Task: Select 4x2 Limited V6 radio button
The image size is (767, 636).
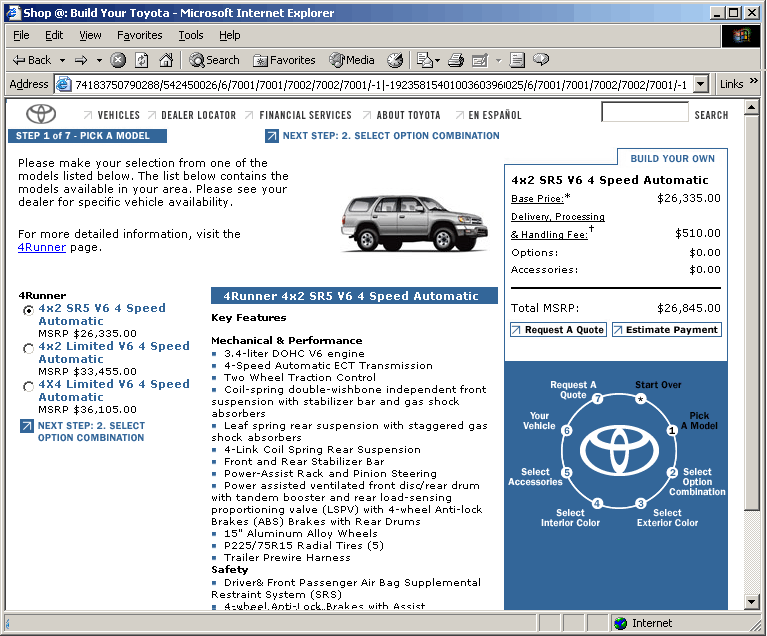Action: [x=28, y=348]
